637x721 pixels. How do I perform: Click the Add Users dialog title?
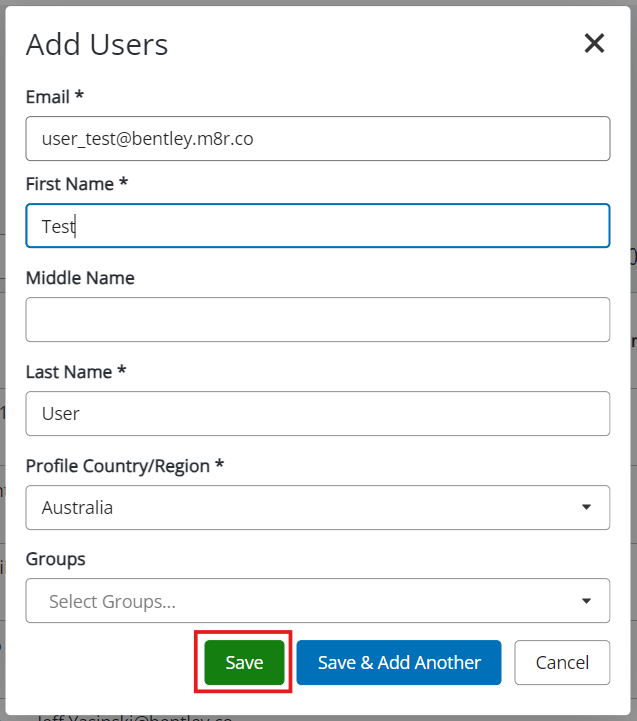tap(97, 44)
